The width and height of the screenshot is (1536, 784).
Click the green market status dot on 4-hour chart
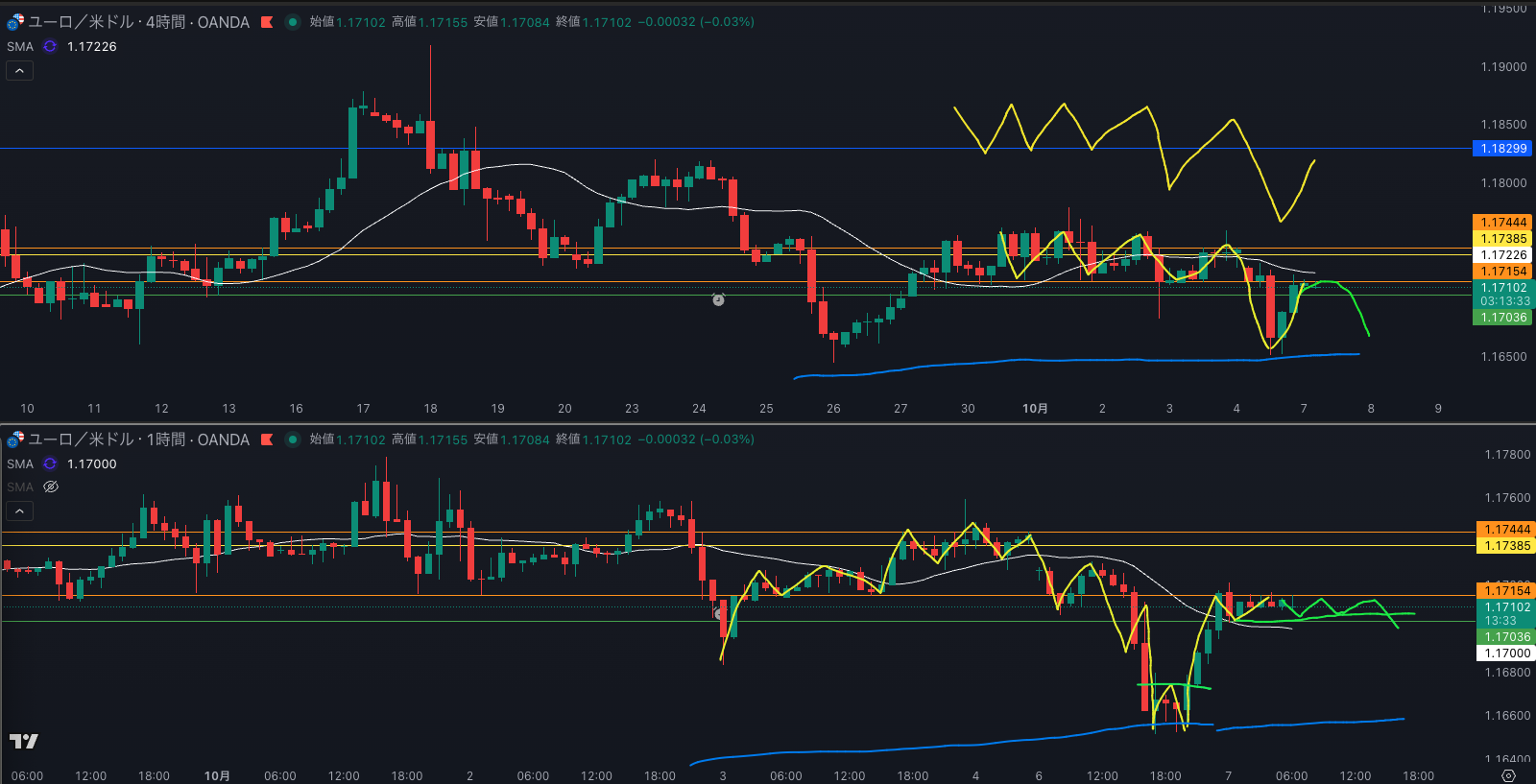(x=293, y=22)
